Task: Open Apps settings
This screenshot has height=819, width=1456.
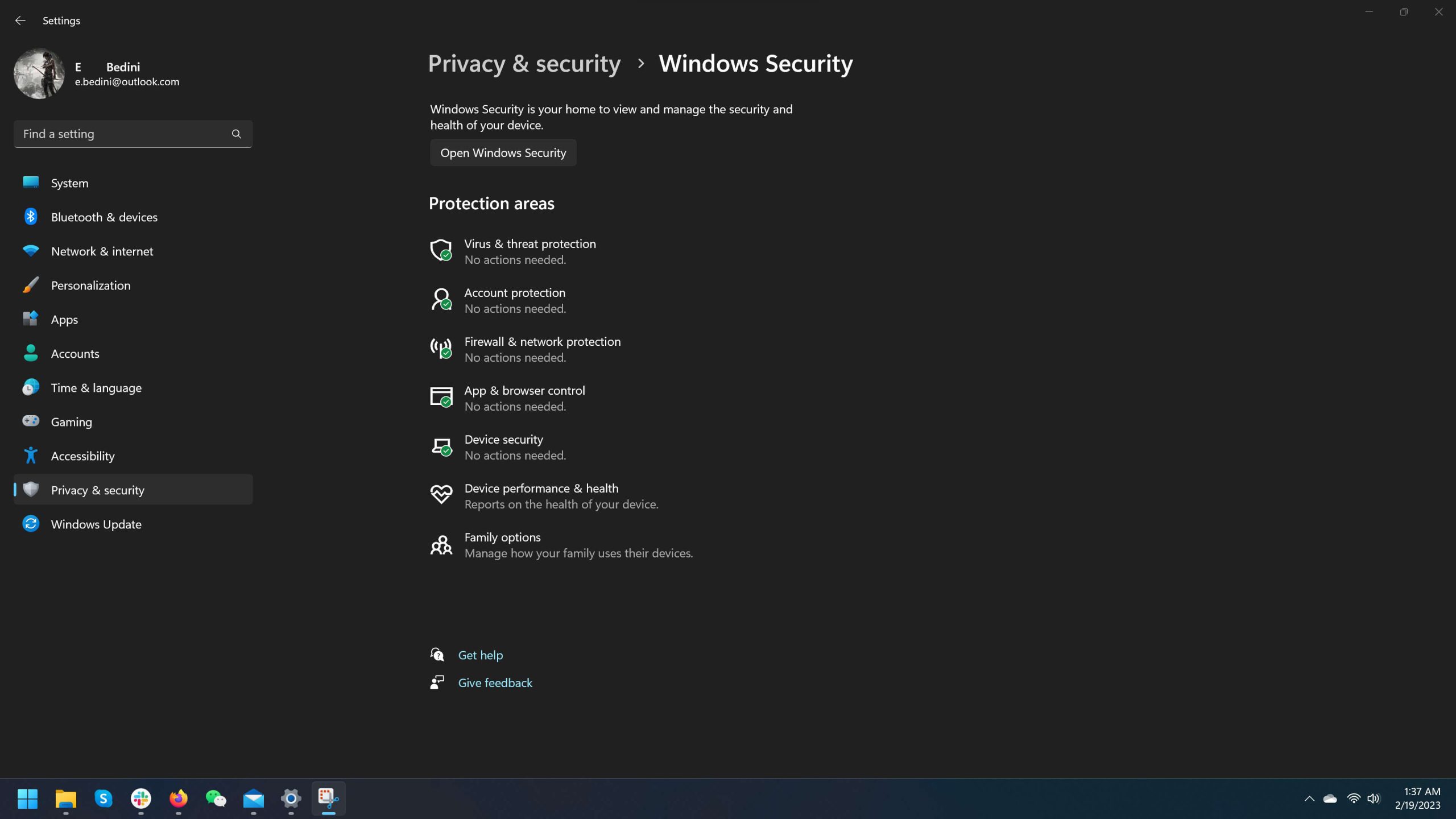Action: click(133, 319)
